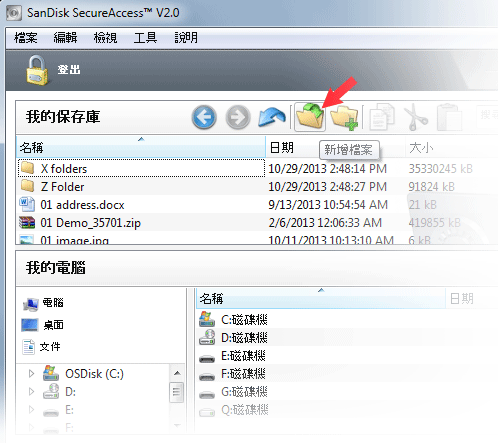Viewport: 498px width, 443px height.
Task: Click the 文件 documents icon in sidebar
Action: click(29, 347)
